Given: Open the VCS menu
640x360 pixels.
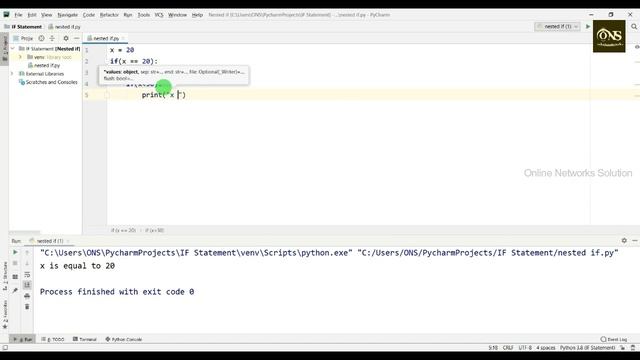Looking at the screenshot, I should coord(159,15).
